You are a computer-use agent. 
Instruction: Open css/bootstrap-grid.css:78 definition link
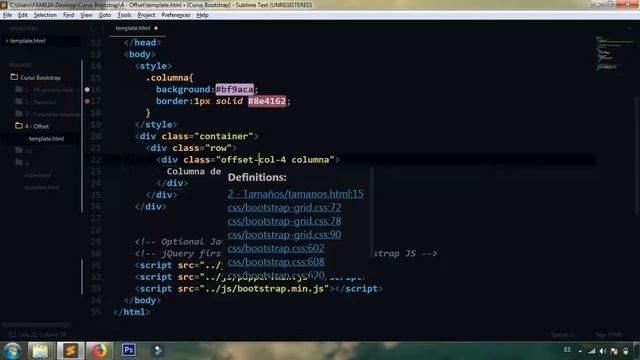(284, 221)
